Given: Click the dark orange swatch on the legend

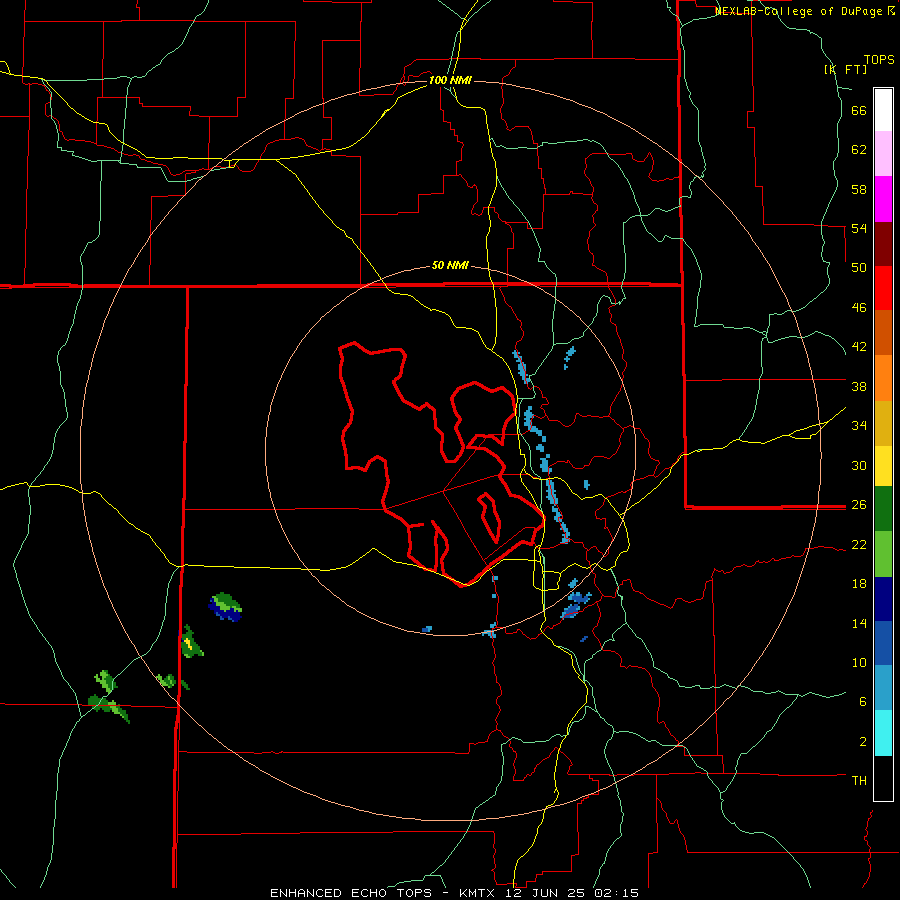Looking at the screenshot, I should [883, 332].
